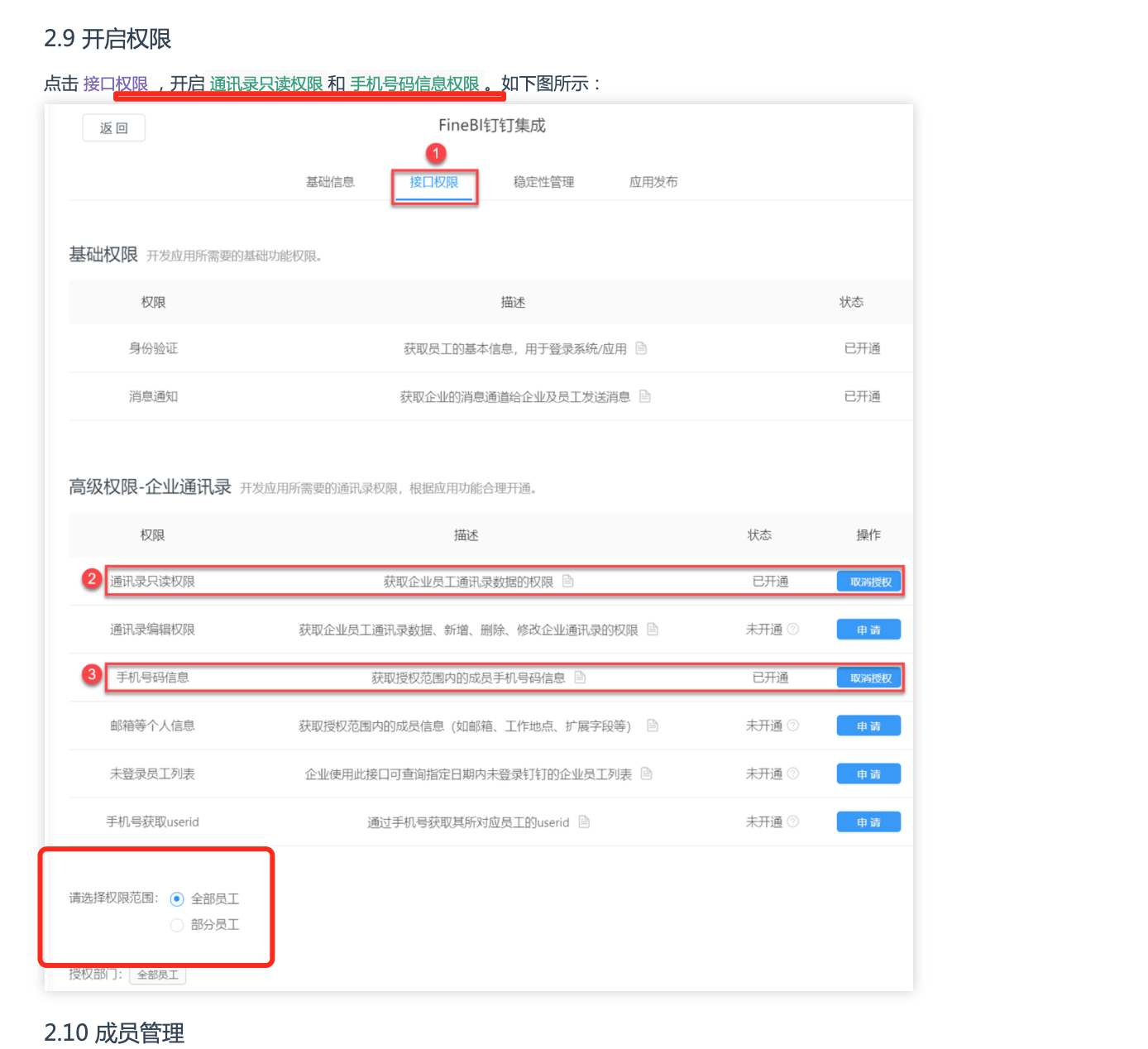Screen dimensions: 1148x1049
Task: Click 申请 for 手机号获取userid
Action: point(868,821)
